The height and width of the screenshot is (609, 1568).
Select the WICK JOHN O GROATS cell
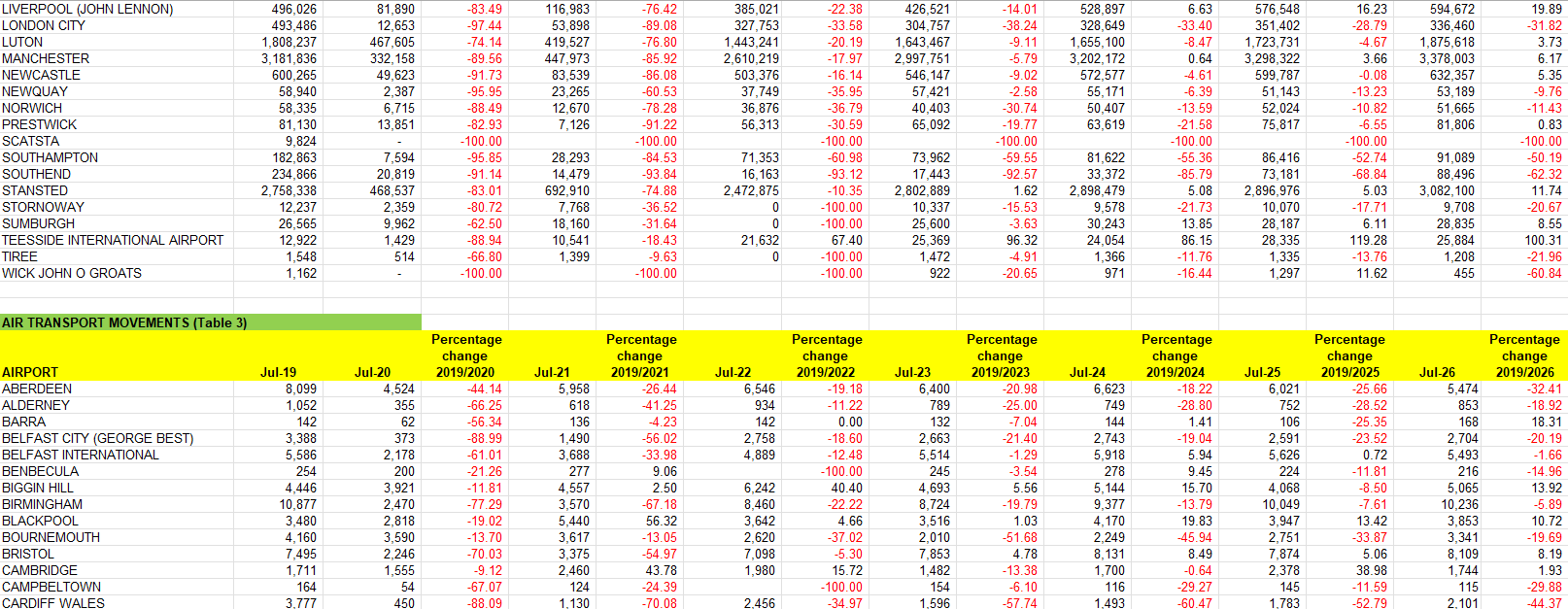(x=72, y=273)
